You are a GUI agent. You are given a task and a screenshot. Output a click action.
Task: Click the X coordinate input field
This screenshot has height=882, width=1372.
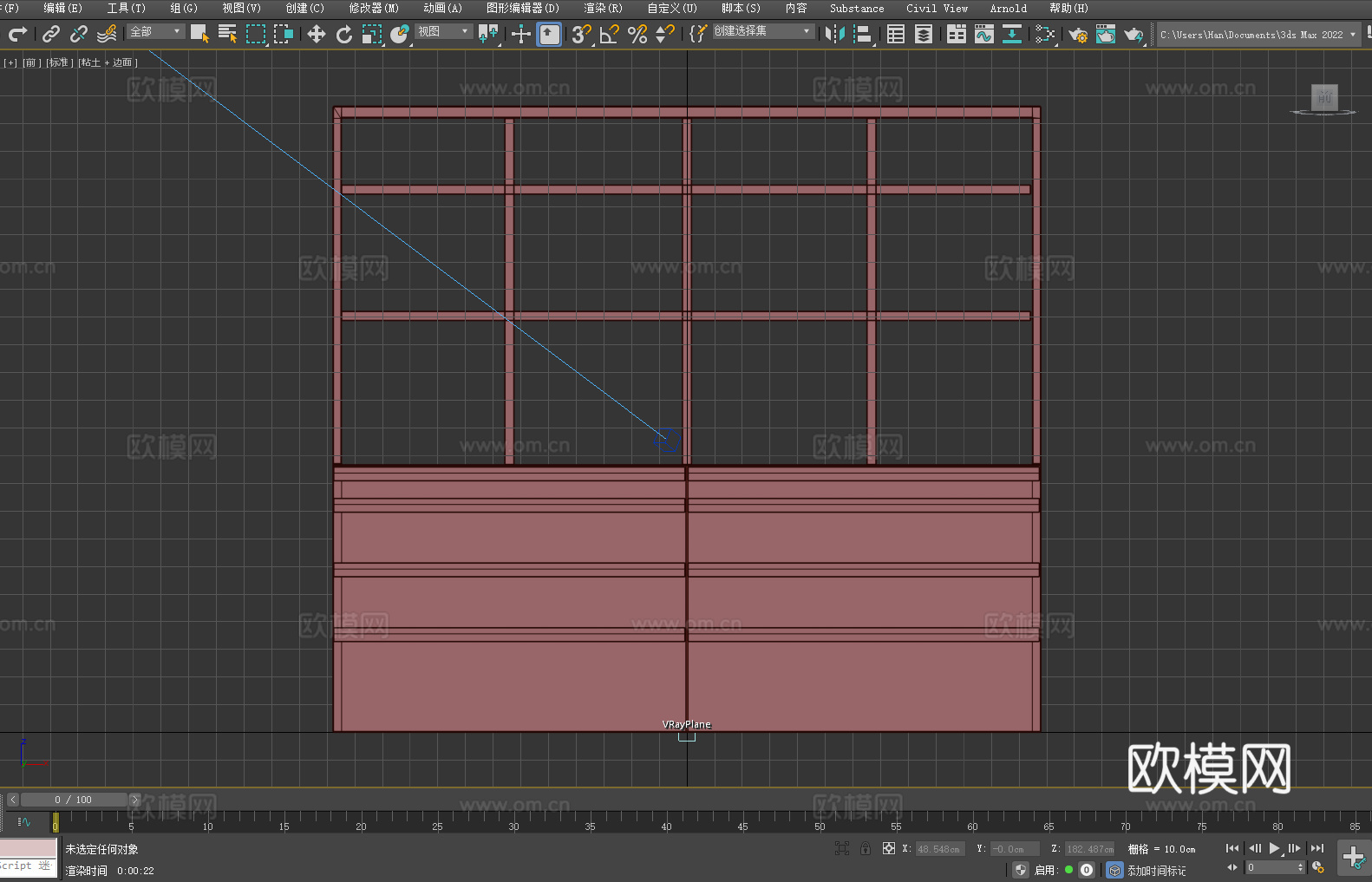point(938,849)
